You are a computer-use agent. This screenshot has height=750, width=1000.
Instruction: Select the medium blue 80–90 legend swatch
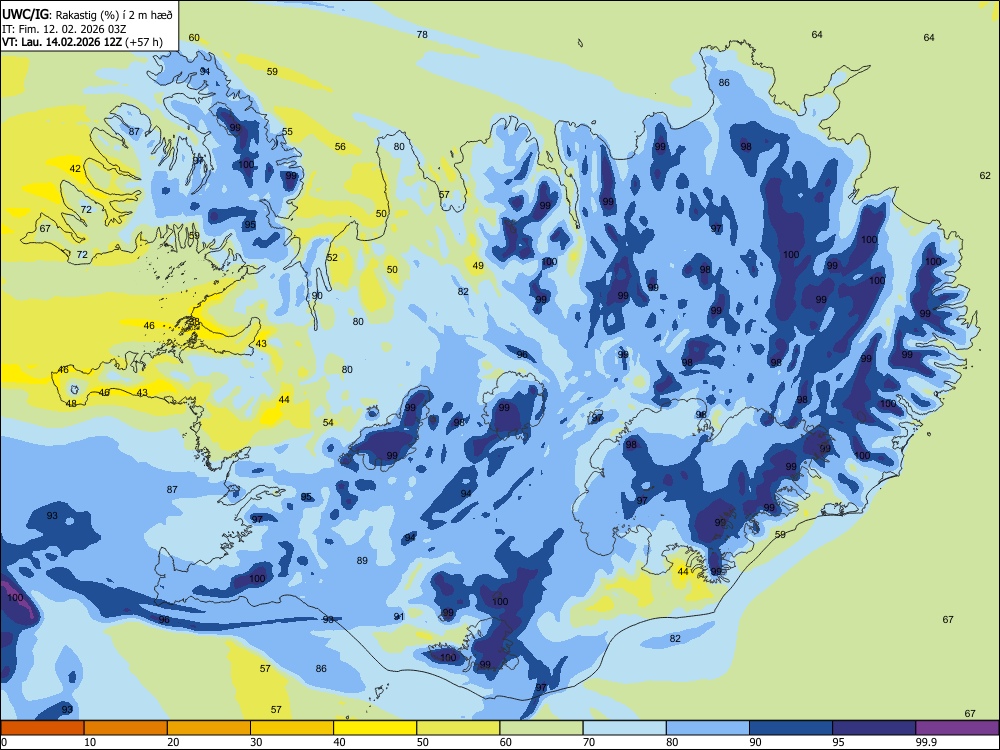[x=708, y=728]
